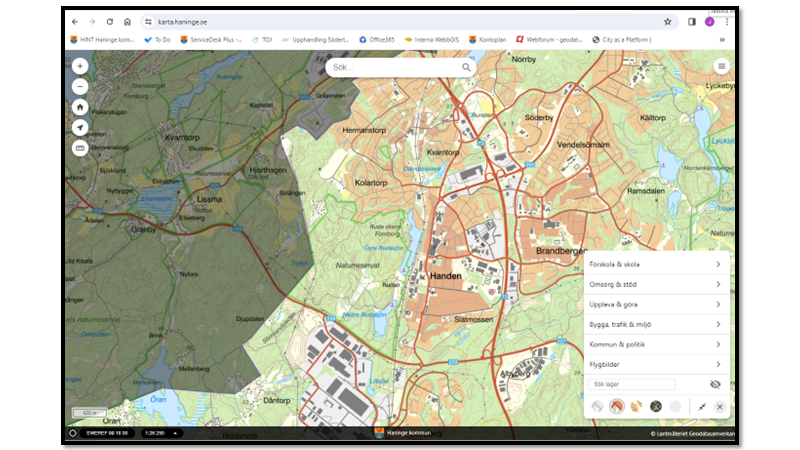Open the measure ruler tool
The height and width of the screenshot is (450, 800).
tap(80, 148)
